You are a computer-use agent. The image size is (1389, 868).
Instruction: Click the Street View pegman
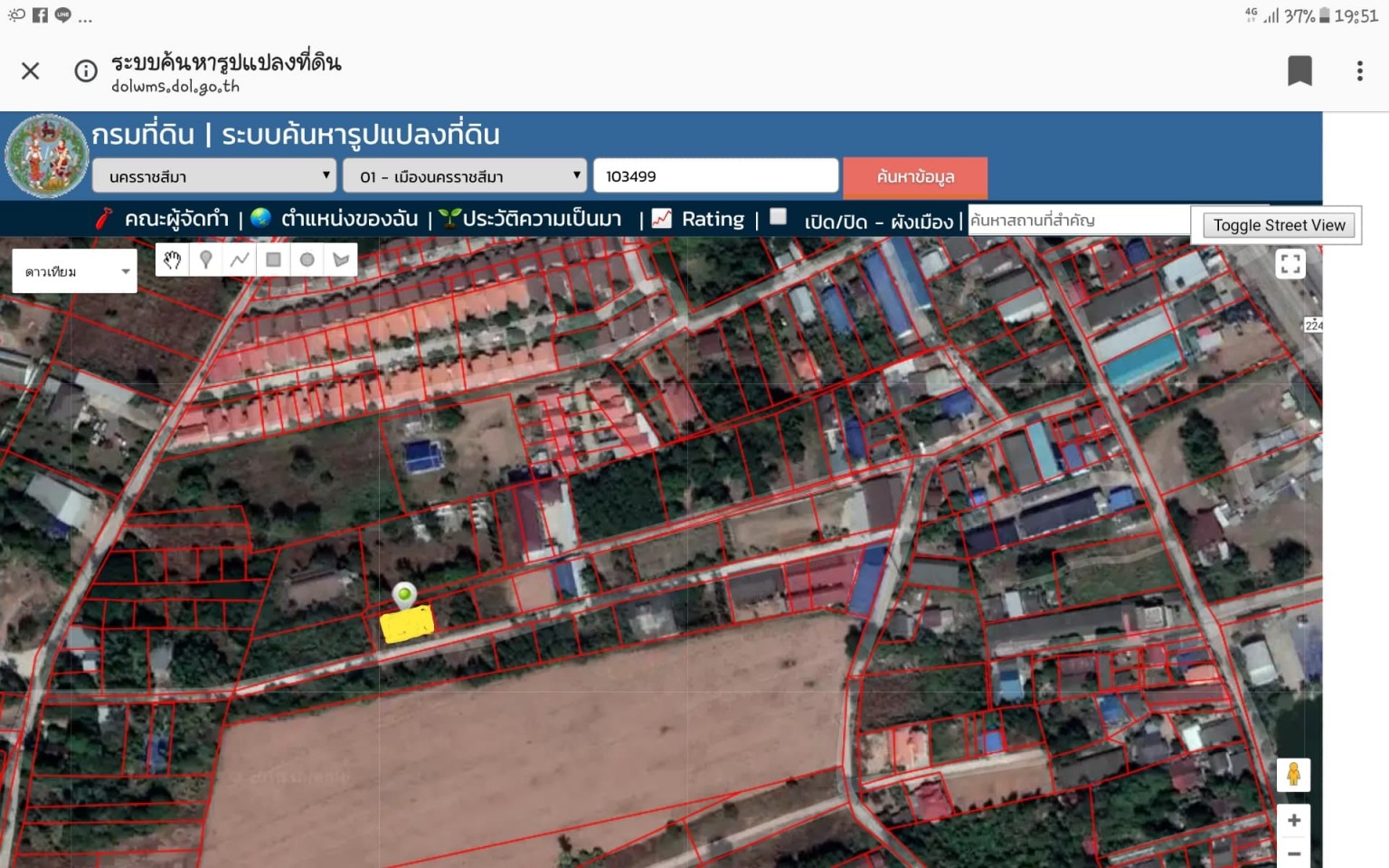click(1293, 775)
